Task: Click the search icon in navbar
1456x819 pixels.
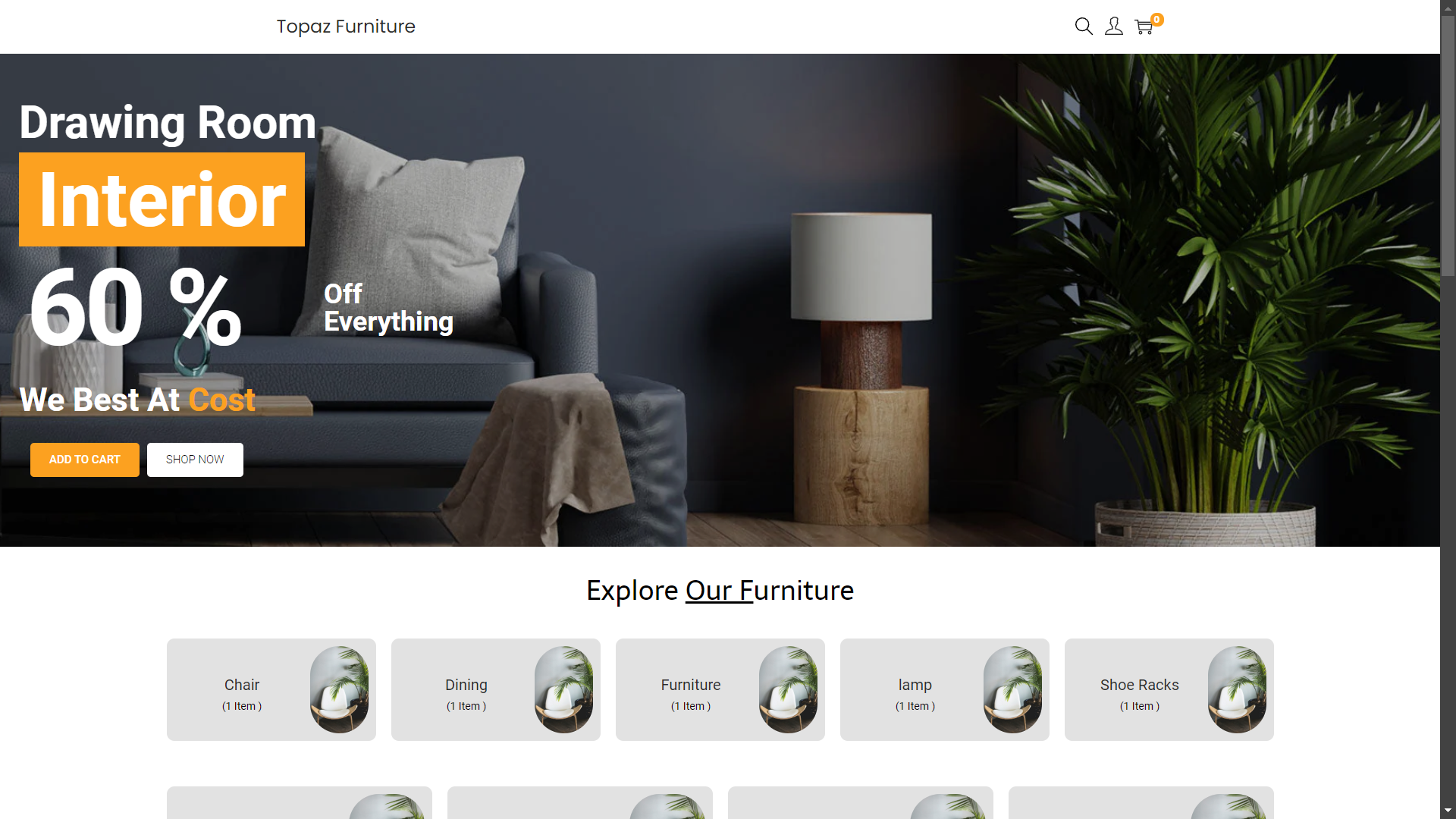Action: point(1084,26)
